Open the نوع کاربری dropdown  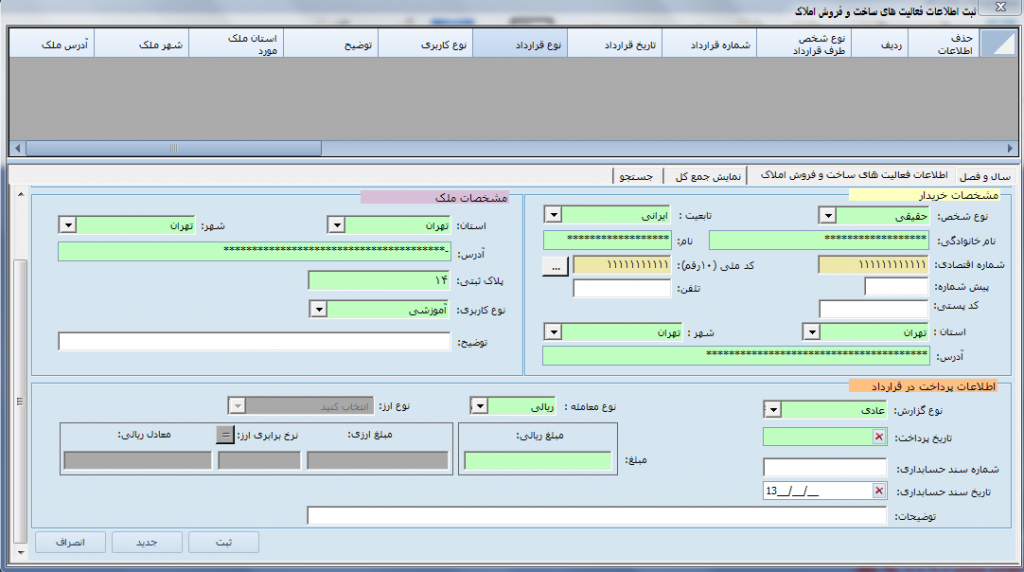[x=317, y=310]
